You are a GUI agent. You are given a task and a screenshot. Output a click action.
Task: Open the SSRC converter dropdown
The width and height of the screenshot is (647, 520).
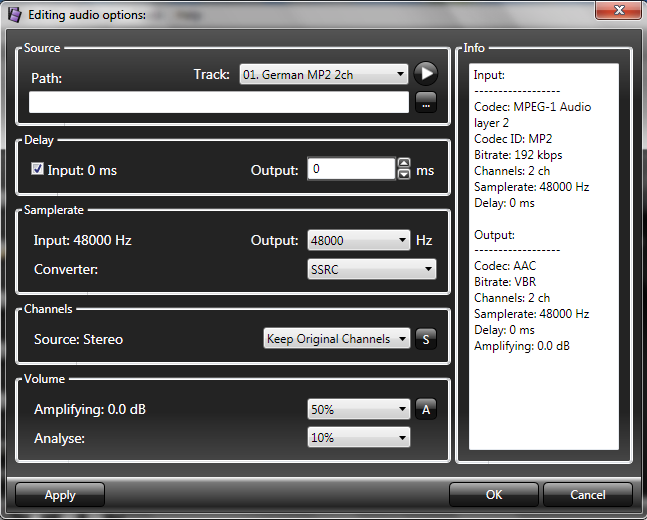371,269
